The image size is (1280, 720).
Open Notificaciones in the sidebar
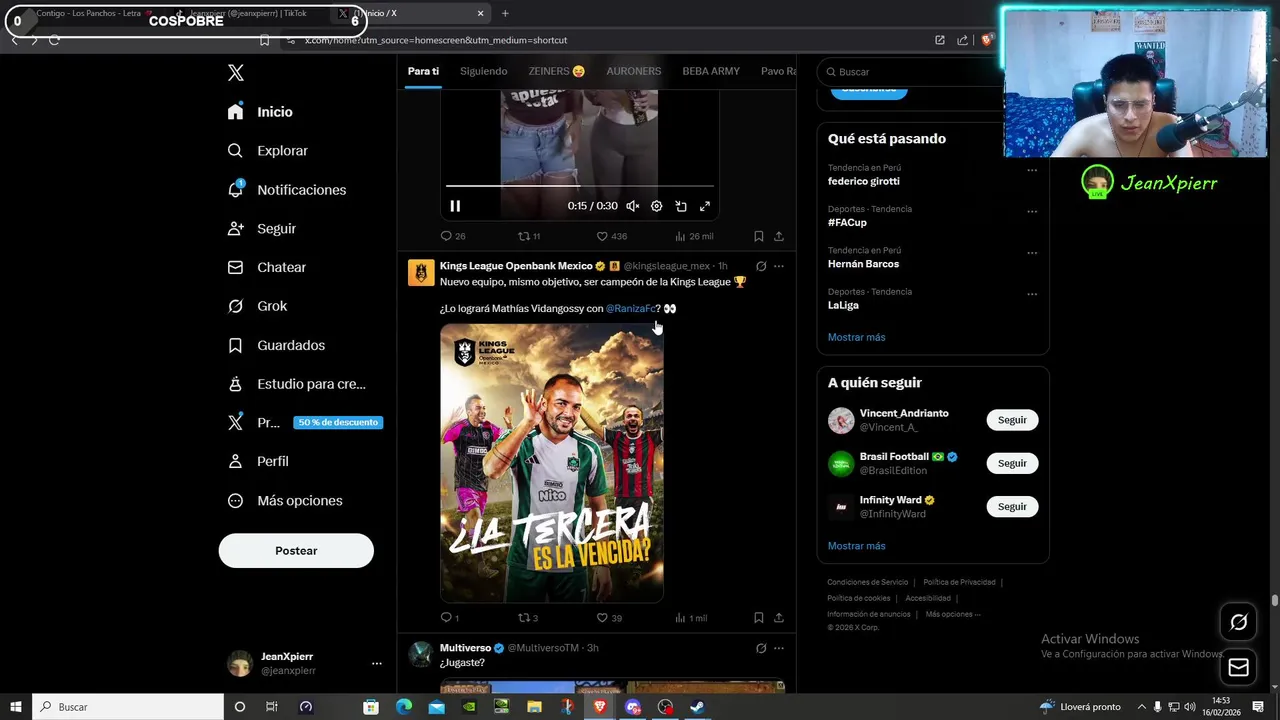pyautogui.click(x=286, y=190)
